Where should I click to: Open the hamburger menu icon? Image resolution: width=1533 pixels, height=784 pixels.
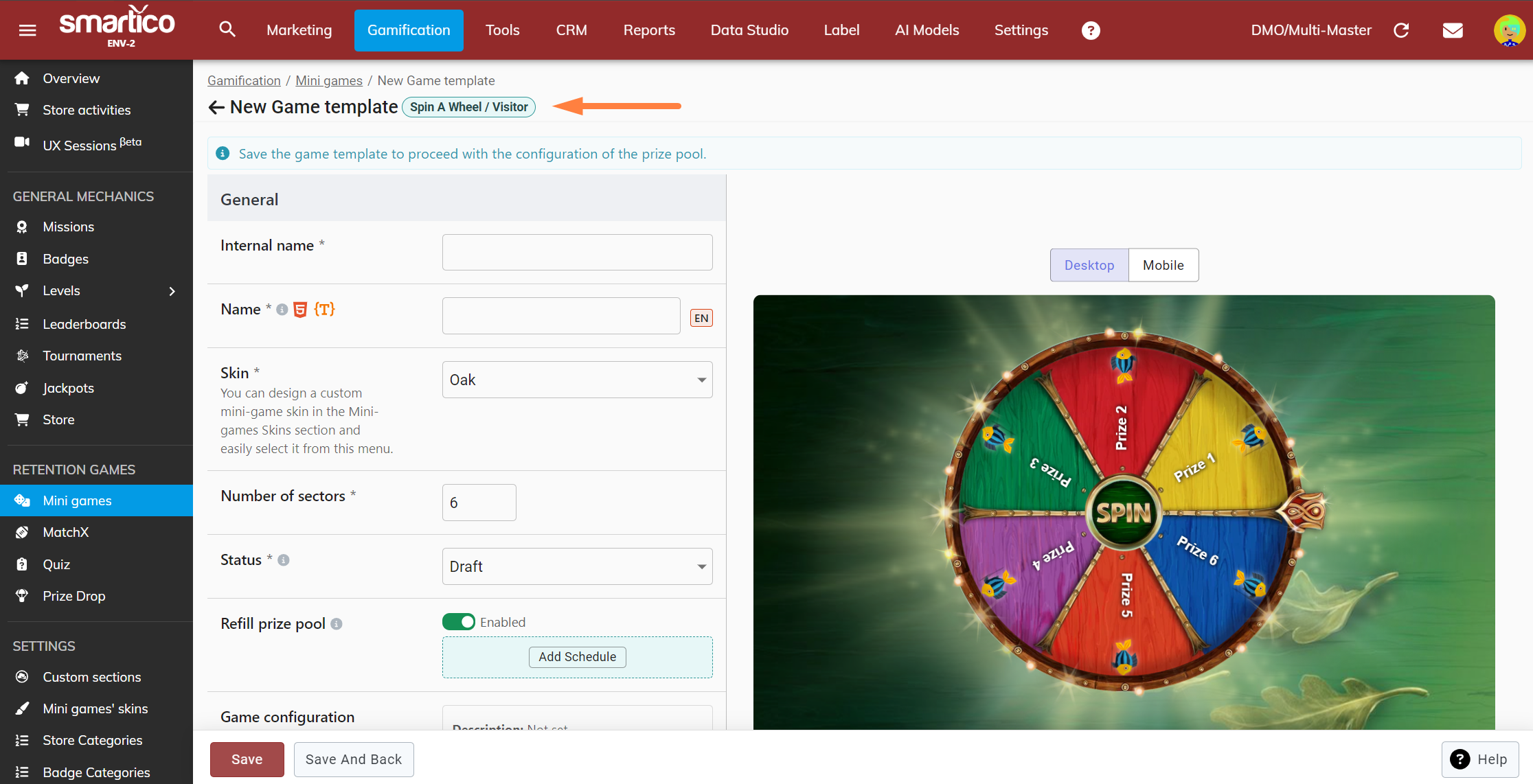(x=27, y=30)
